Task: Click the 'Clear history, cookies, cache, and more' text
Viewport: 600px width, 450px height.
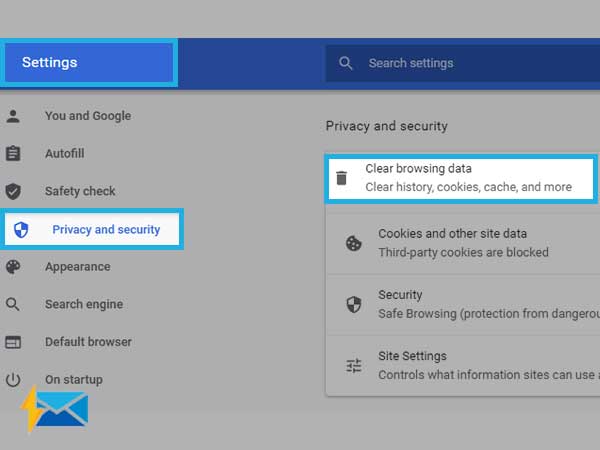Action: click(468, 187)
